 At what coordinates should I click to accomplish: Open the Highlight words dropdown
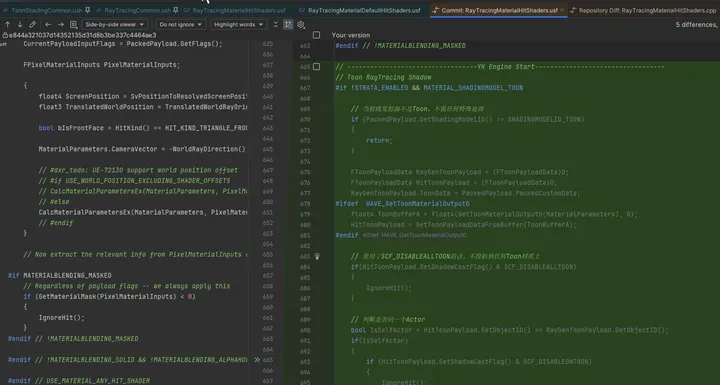pyautogui.click(x=238, y=24)
